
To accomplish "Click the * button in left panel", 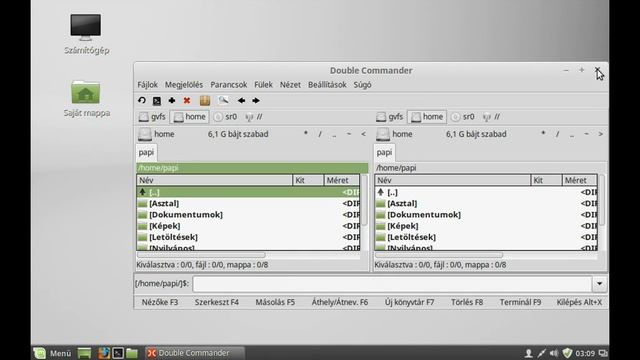I will click(x=306, y=134).
